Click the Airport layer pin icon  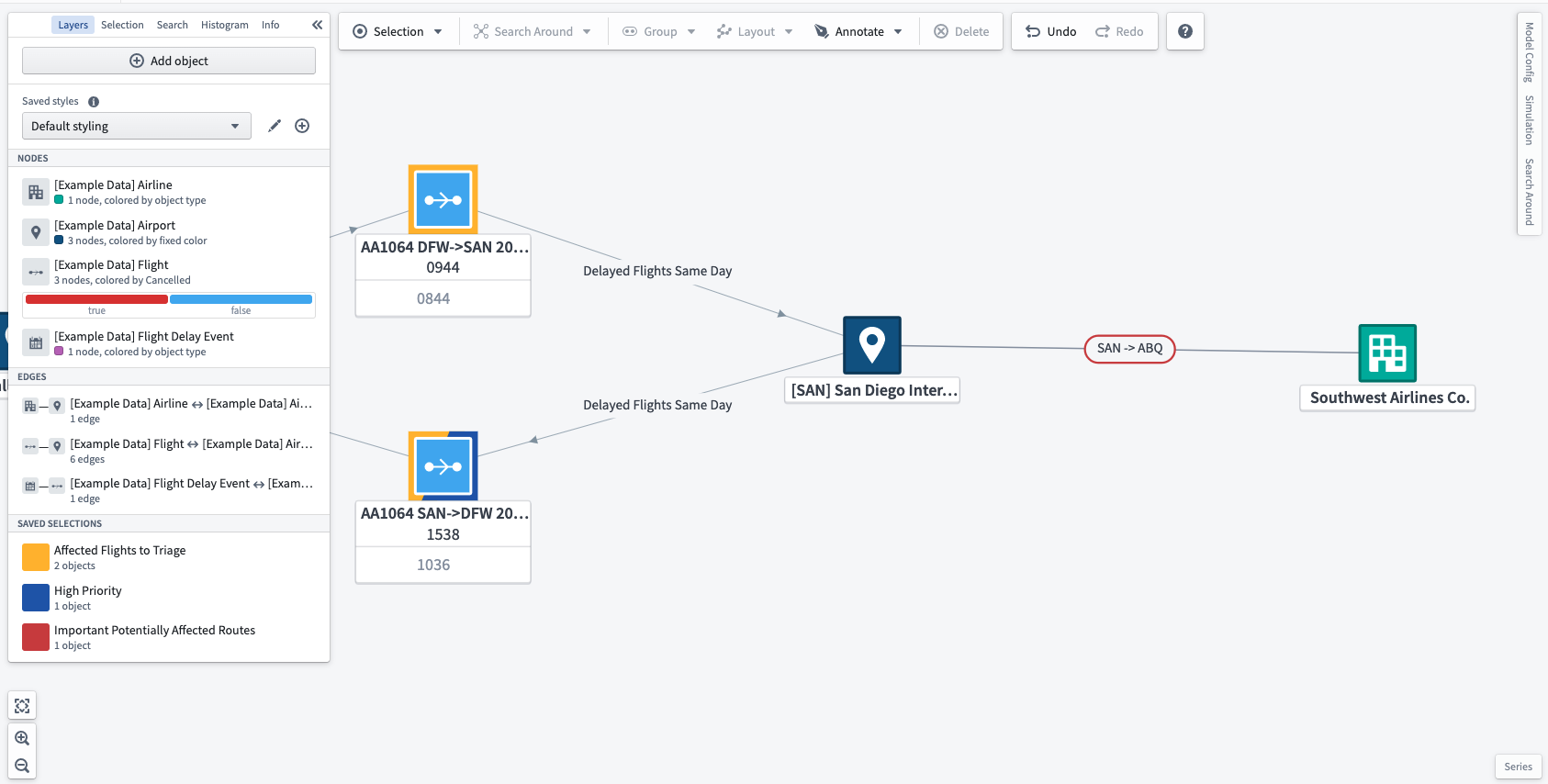point(36,232)
